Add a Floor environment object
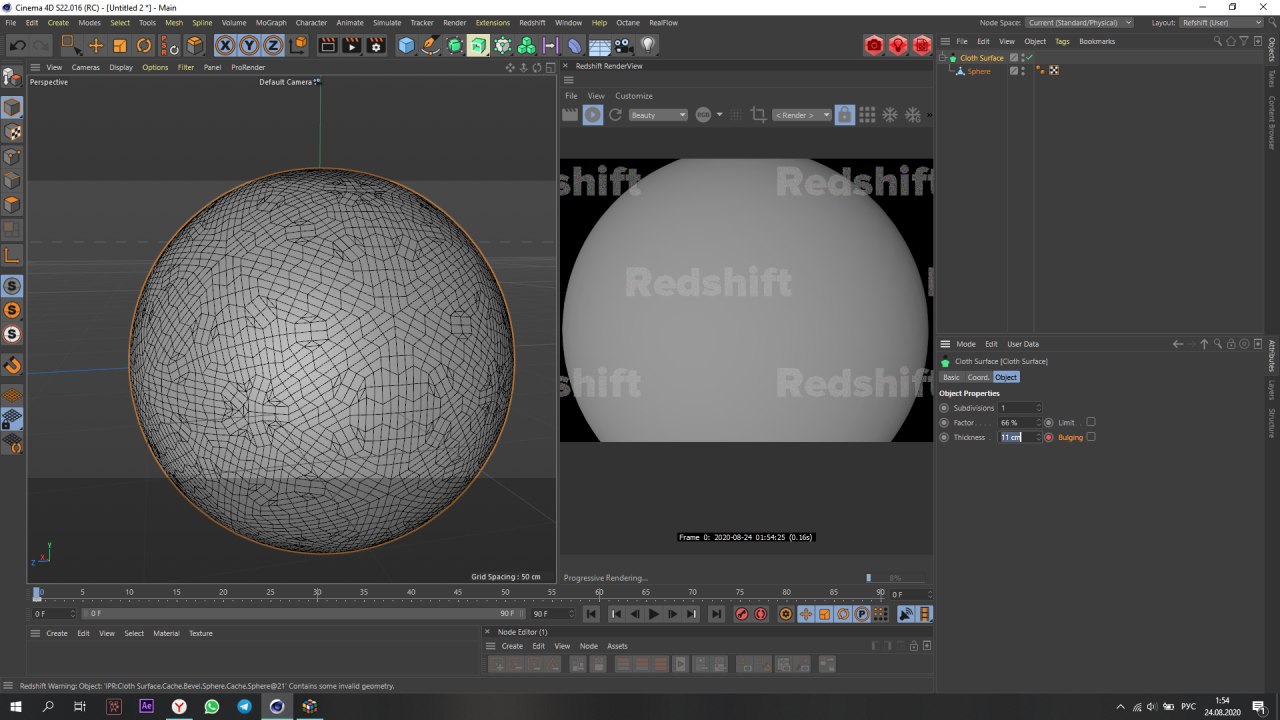This screenshot has width=1280, height=720. click(600, 45)
